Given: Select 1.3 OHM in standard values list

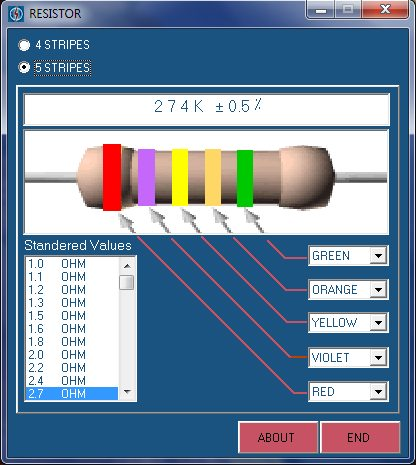Looking at the screenshot, I should click(x=72, y=303).
